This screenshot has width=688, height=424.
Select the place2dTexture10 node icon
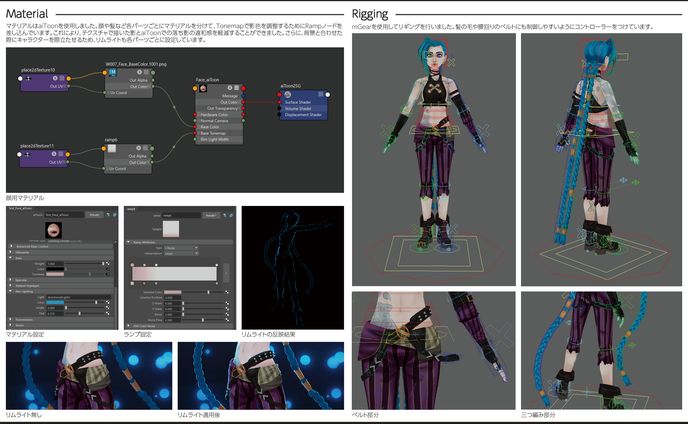click(28, 79)
